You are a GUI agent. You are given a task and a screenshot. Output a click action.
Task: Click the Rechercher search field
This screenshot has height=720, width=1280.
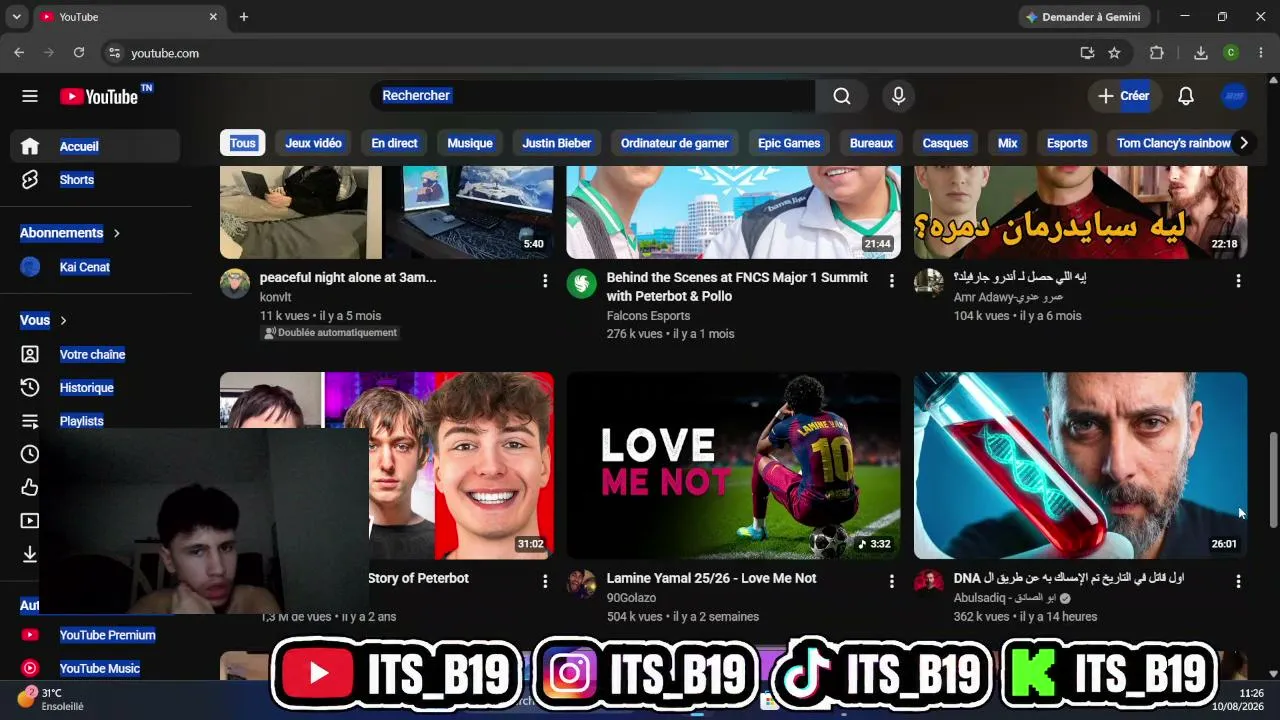pos(593,96)
